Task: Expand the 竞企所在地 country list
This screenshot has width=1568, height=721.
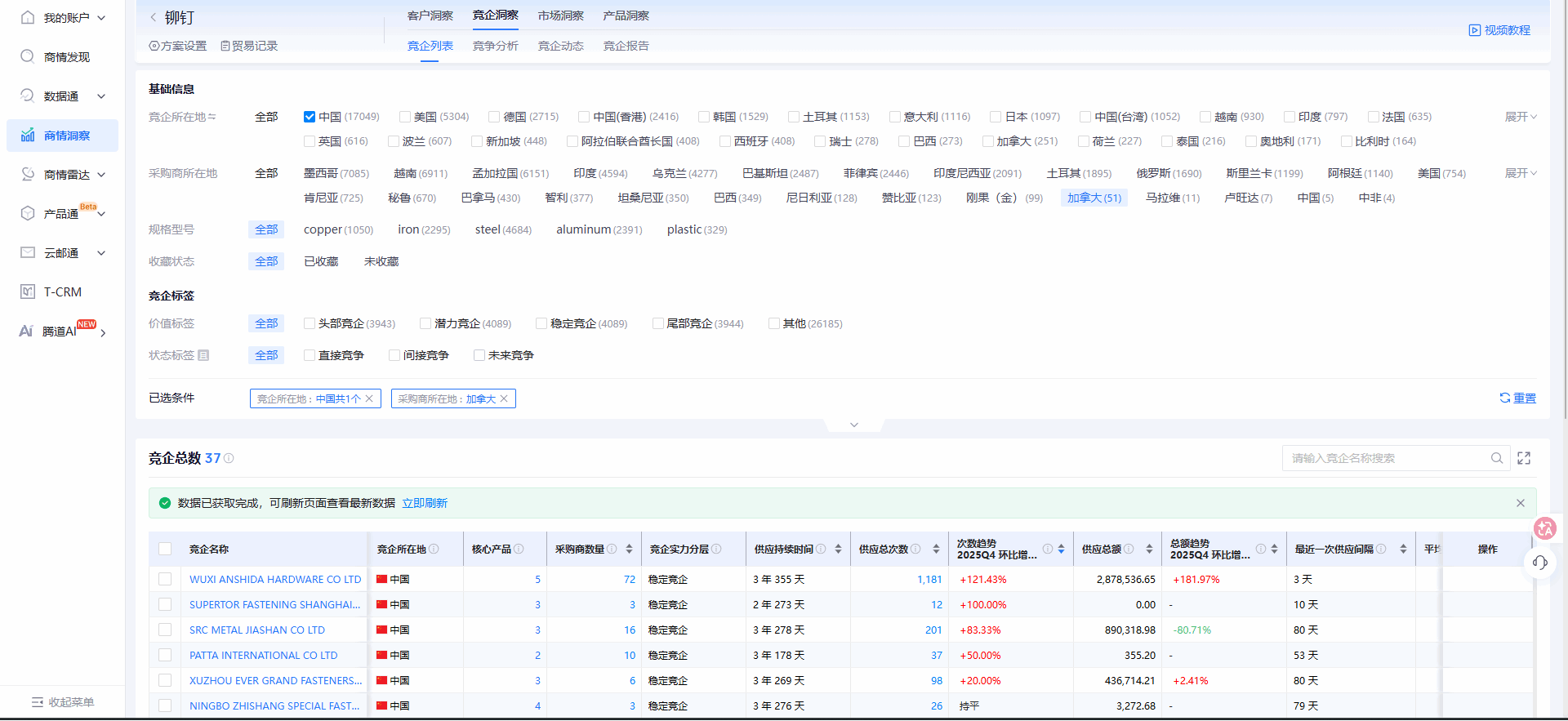Action: (1520, 117)
